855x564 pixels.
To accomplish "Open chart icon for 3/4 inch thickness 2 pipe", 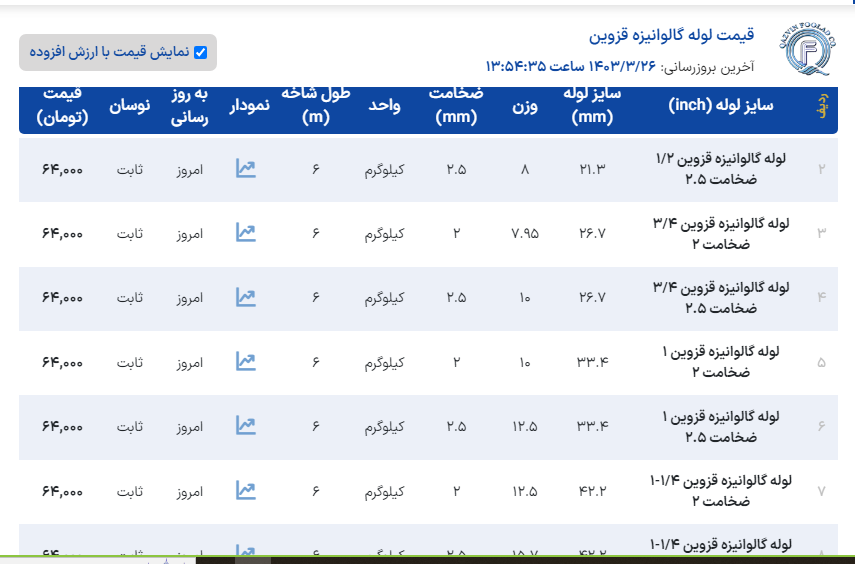I will click(x=246, y=233).
